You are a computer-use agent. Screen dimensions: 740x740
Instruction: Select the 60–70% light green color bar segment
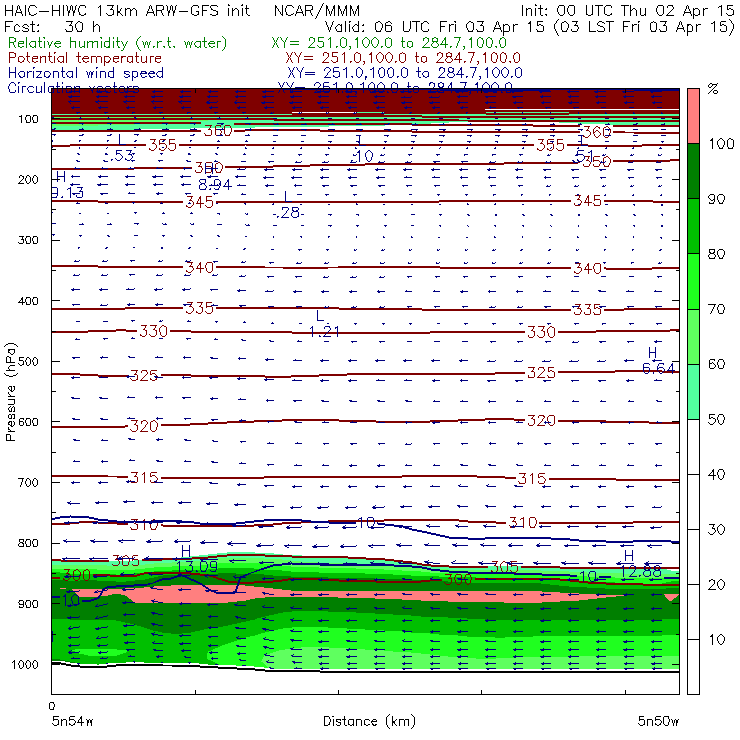693,336
